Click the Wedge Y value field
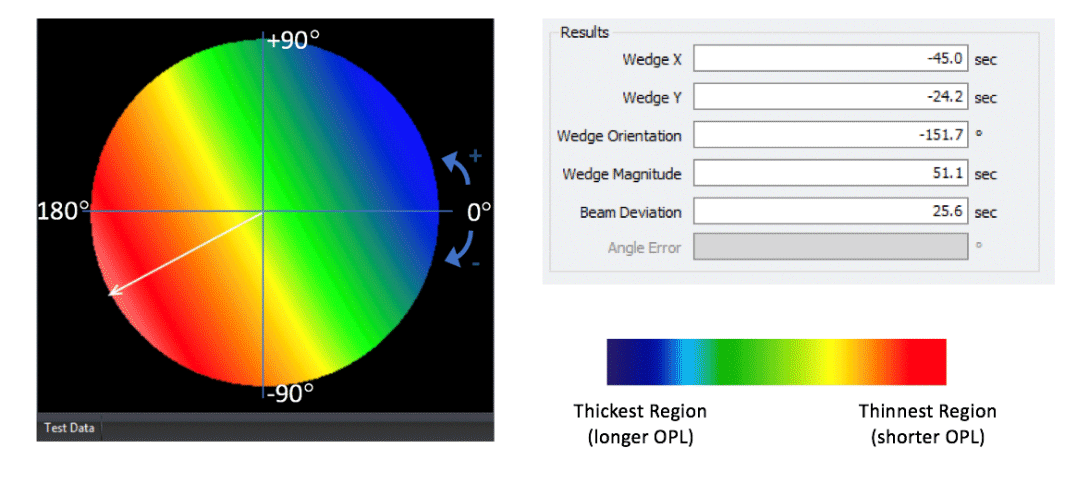This screenshot has width=1089, height=484. coord(831,97)
